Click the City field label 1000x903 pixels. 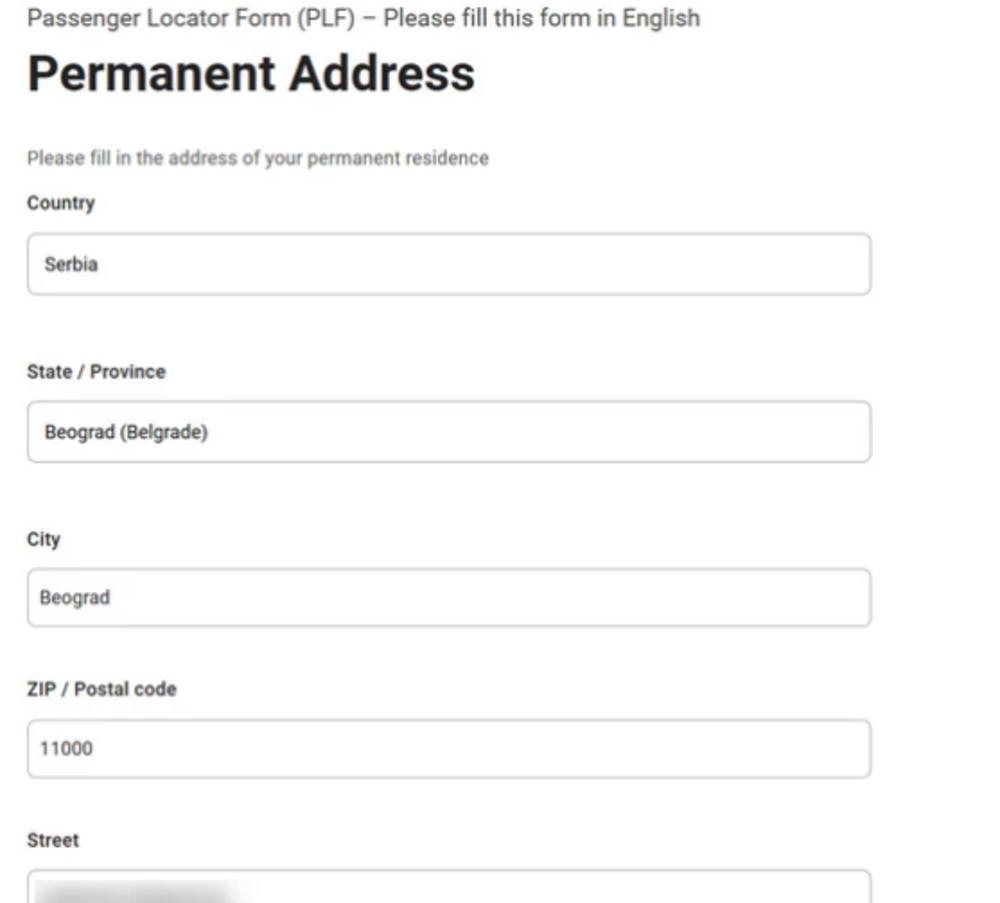[x=44, y=540]
